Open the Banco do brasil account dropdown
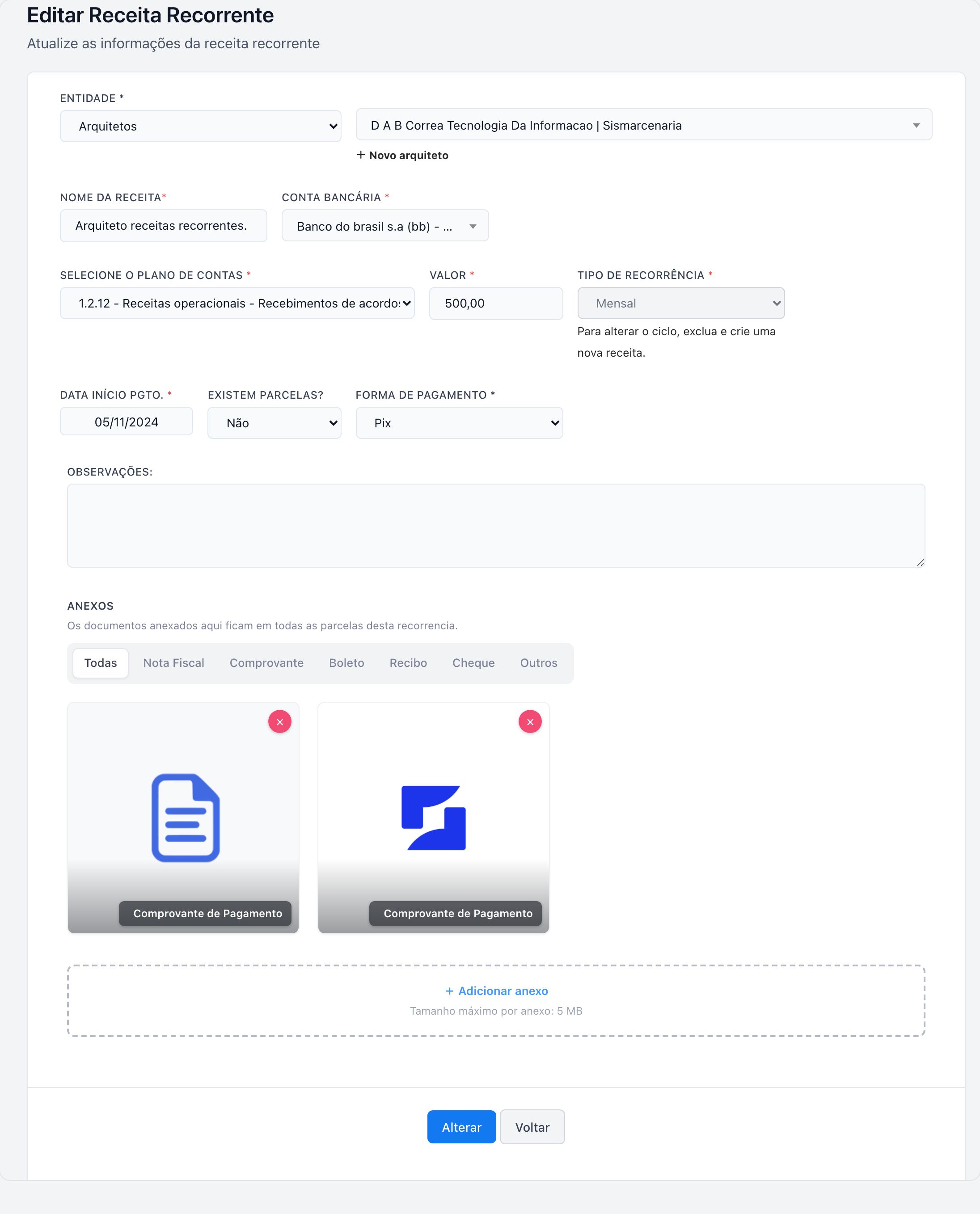This screenshot has height=1214, width=980. (x=385, y=226)
